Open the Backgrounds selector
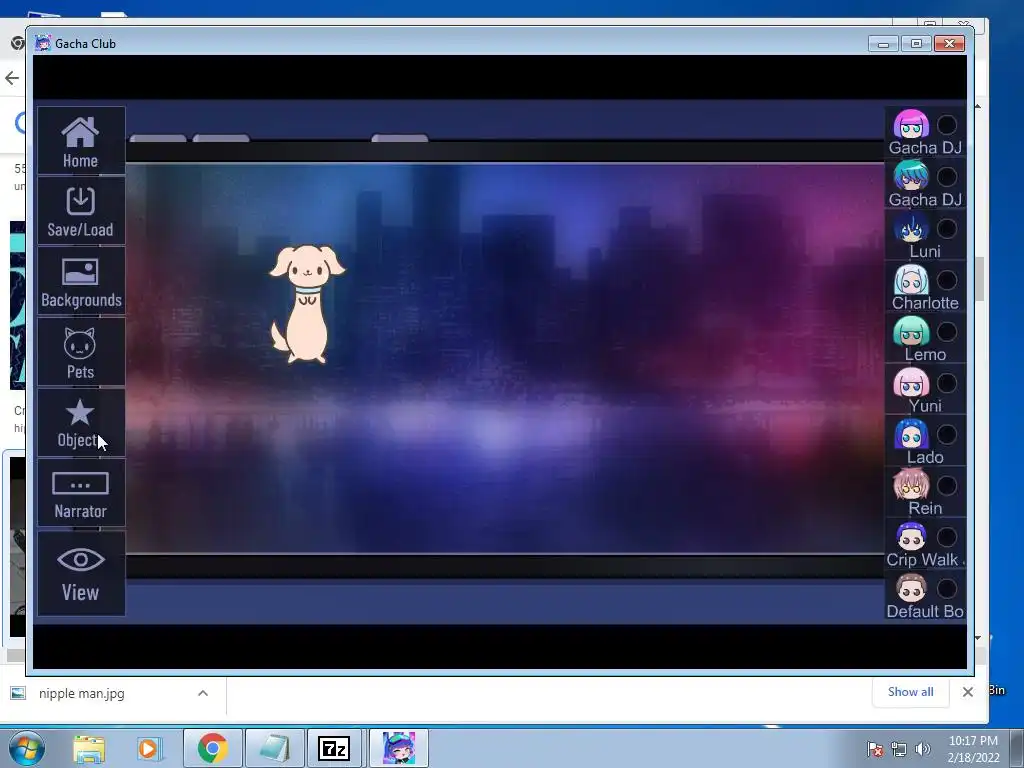 [x=81, y=281]
